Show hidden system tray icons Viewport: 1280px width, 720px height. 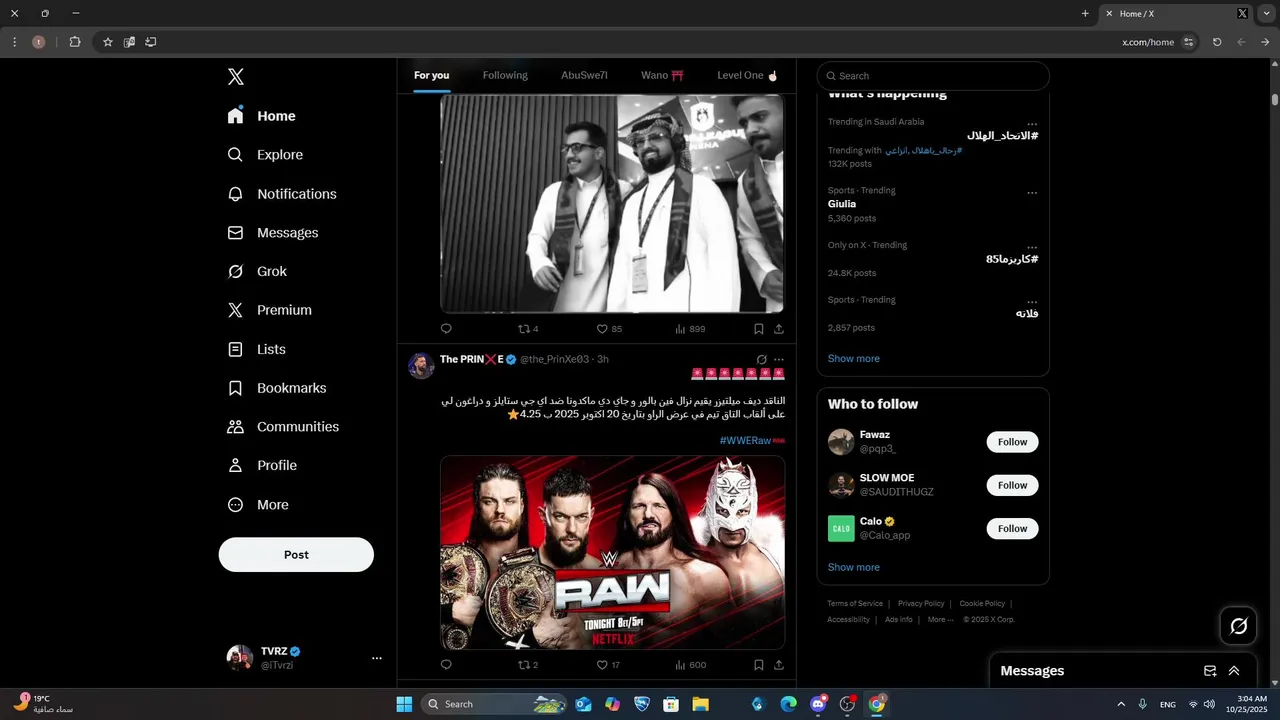[1121, 704]
